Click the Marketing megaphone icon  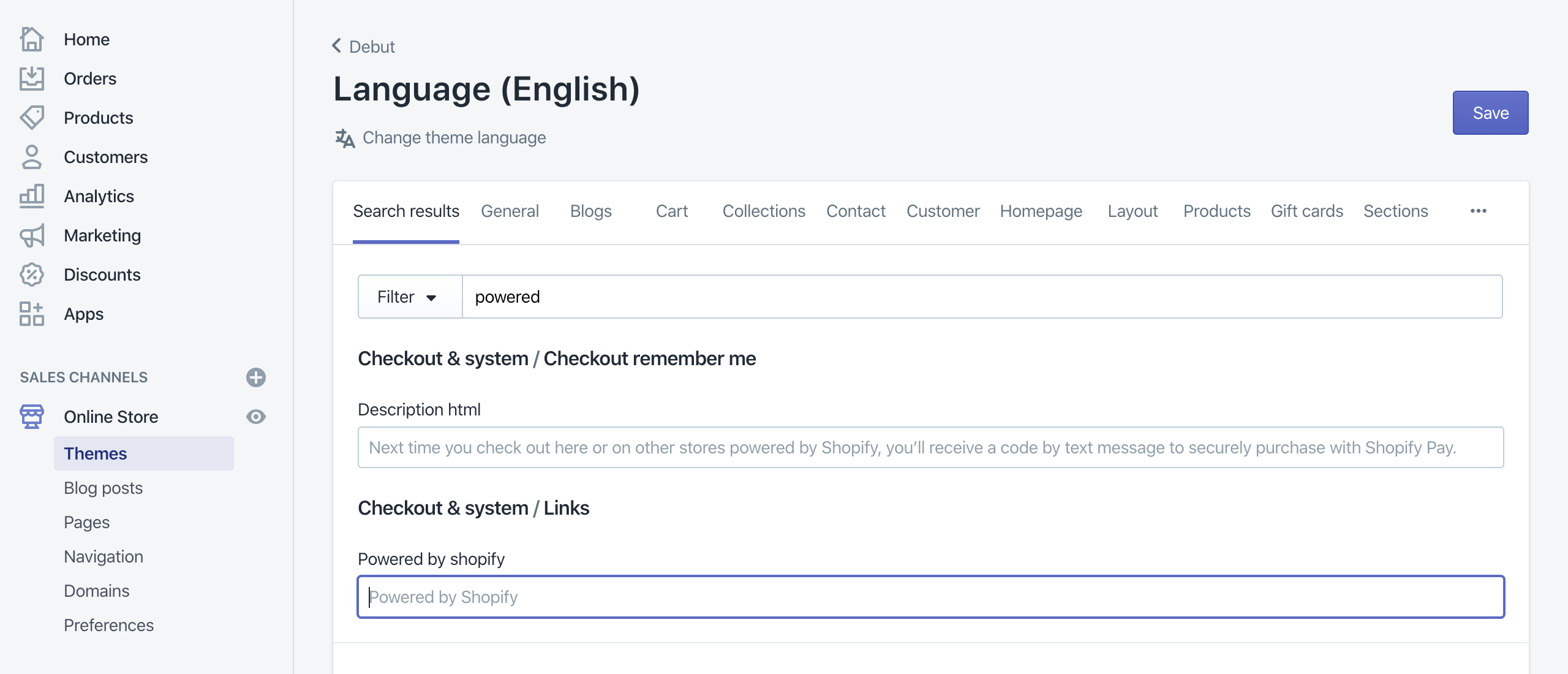(x=32, y=235)
